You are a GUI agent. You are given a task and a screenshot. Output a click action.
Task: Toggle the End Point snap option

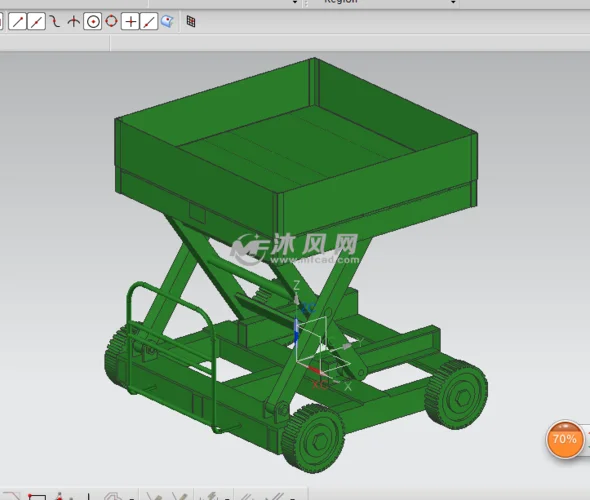click(18, 21)
